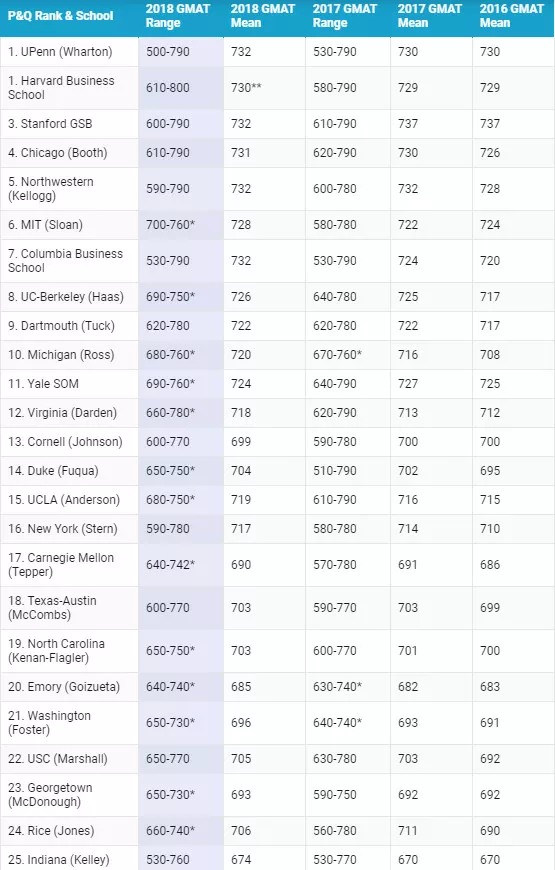Click the 2016 GMAT Mean header

pyautogui.click(x=512, y=16)
